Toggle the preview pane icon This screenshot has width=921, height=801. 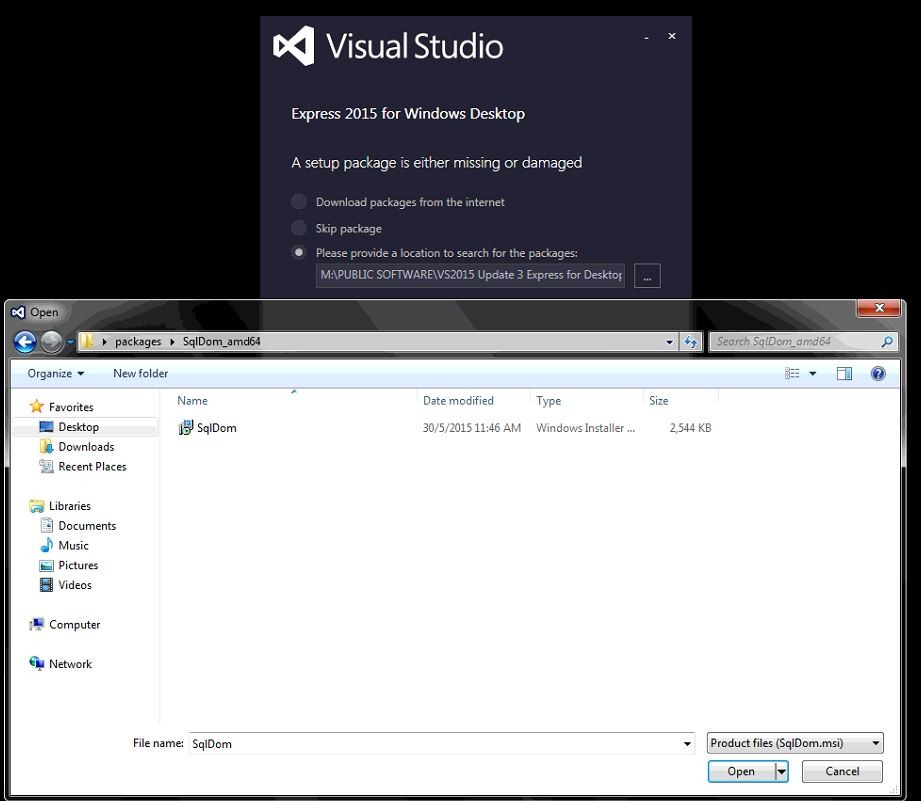[x=844, y=373]
